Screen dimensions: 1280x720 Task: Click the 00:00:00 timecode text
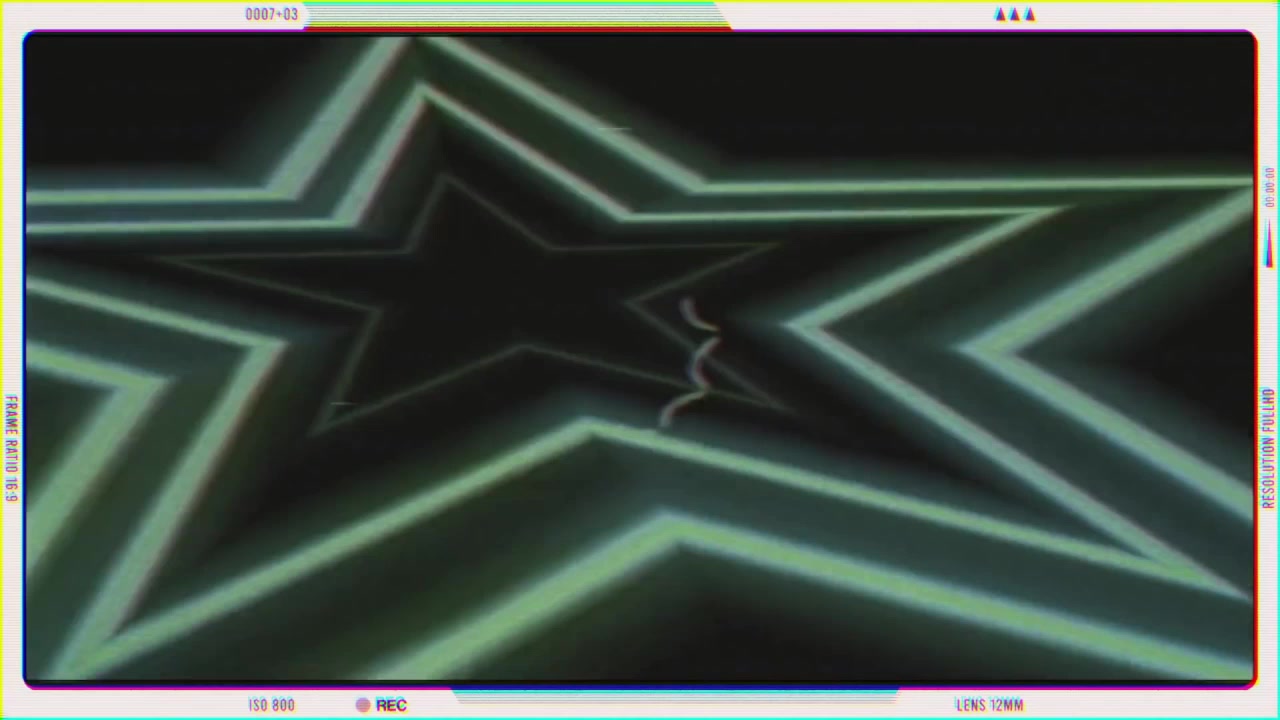pyautogui.click(x=1268, y=188)
